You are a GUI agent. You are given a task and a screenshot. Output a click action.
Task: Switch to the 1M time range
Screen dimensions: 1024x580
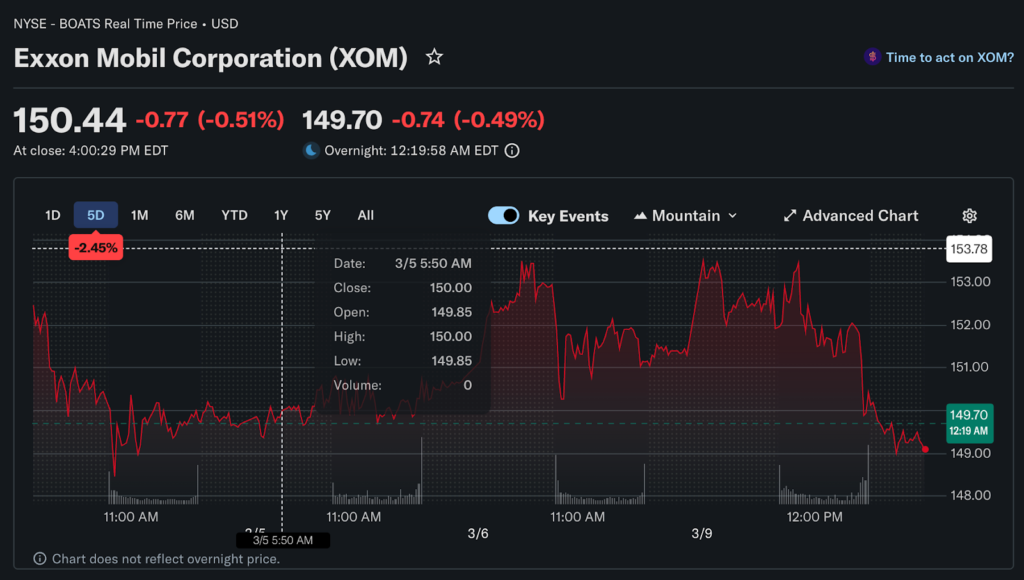140,215
